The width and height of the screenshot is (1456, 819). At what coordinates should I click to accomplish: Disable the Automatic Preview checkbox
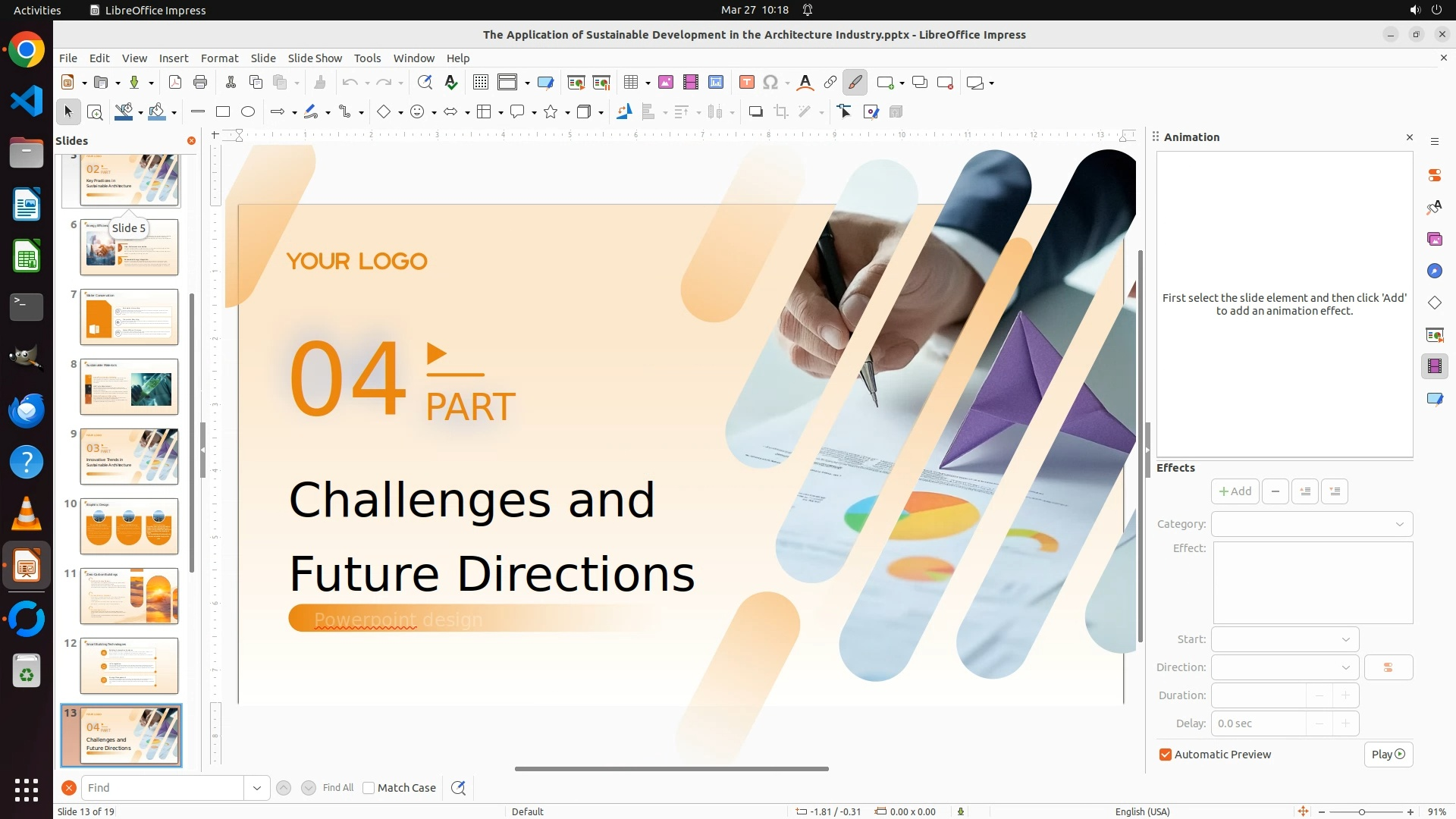pos(1166,755)
